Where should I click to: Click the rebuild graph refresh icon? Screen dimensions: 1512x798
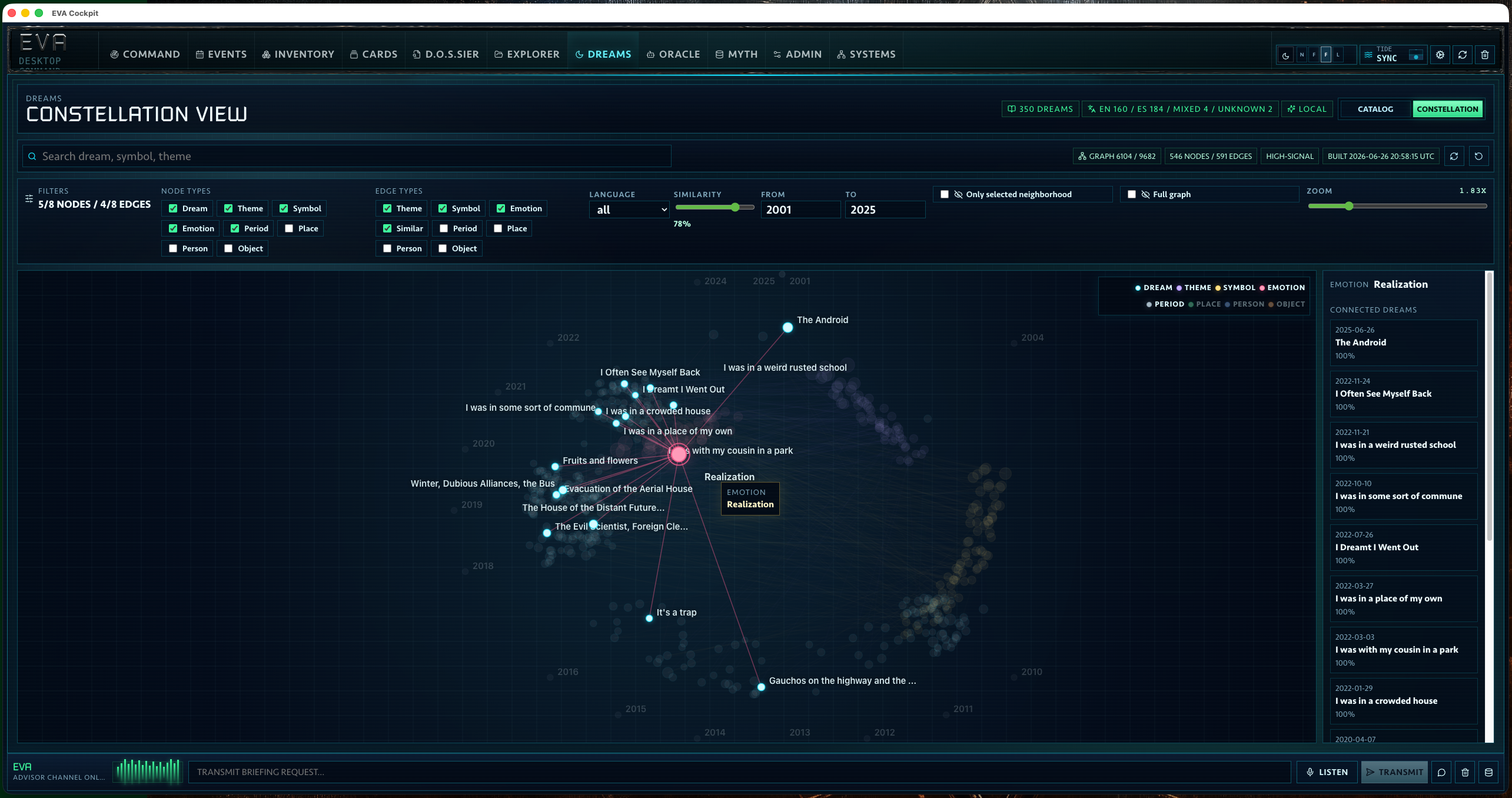coord(1454,156)
